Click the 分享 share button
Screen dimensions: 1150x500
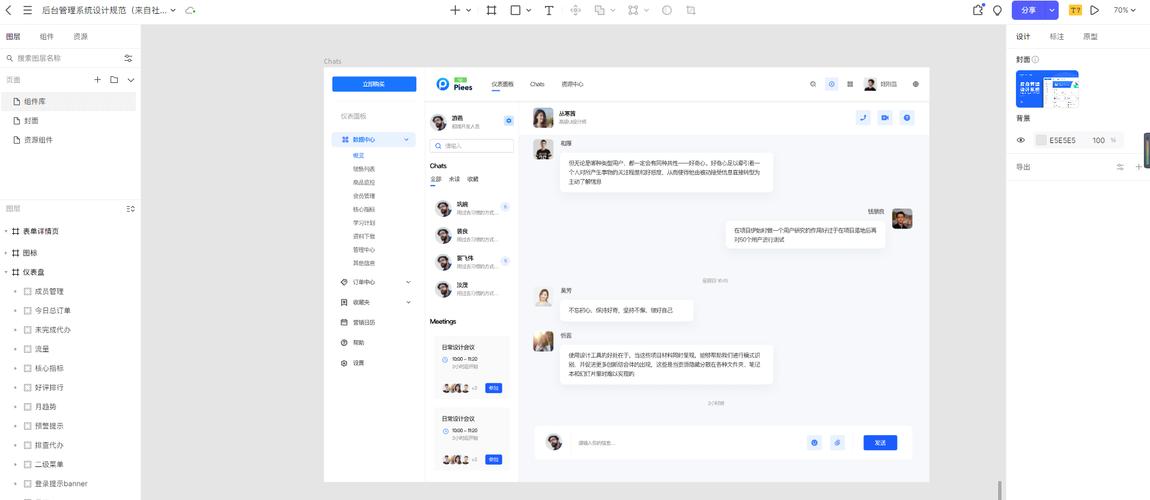[1028, 10]
